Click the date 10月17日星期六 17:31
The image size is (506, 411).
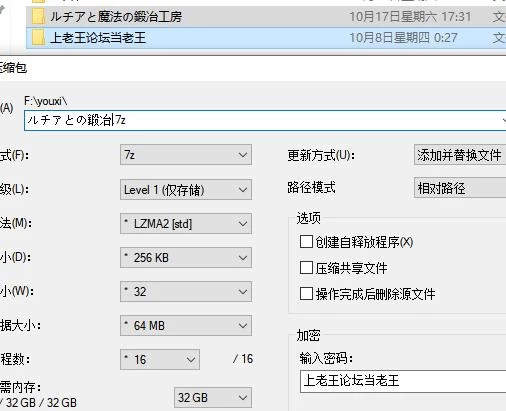point(410,17)
